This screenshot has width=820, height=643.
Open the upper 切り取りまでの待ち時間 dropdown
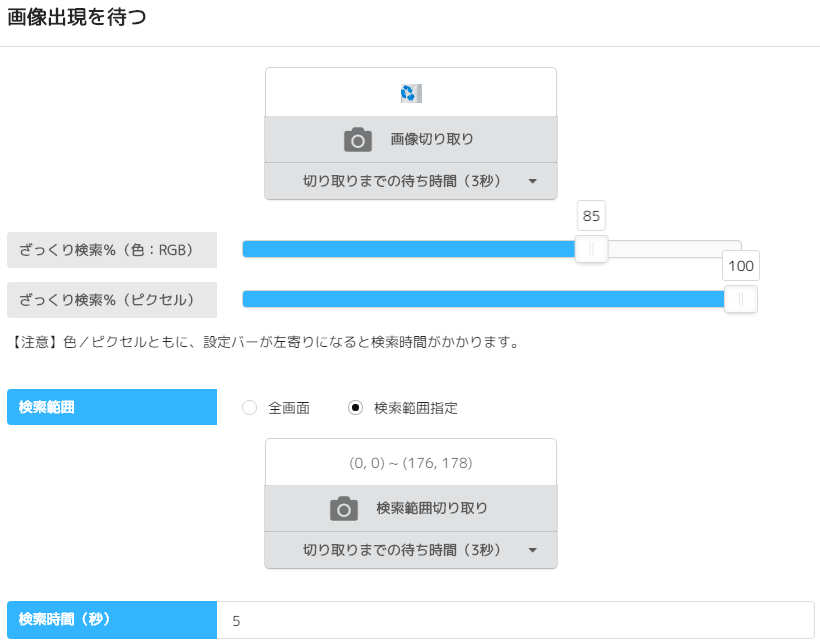click(x=410, y=182)
